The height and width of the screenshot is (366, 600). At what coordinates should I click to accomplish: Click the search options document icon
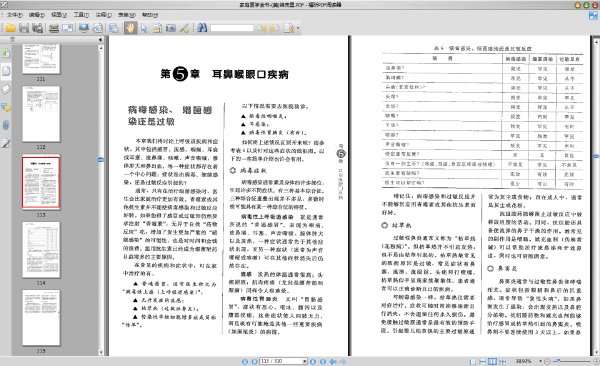(x=289, y=28)
